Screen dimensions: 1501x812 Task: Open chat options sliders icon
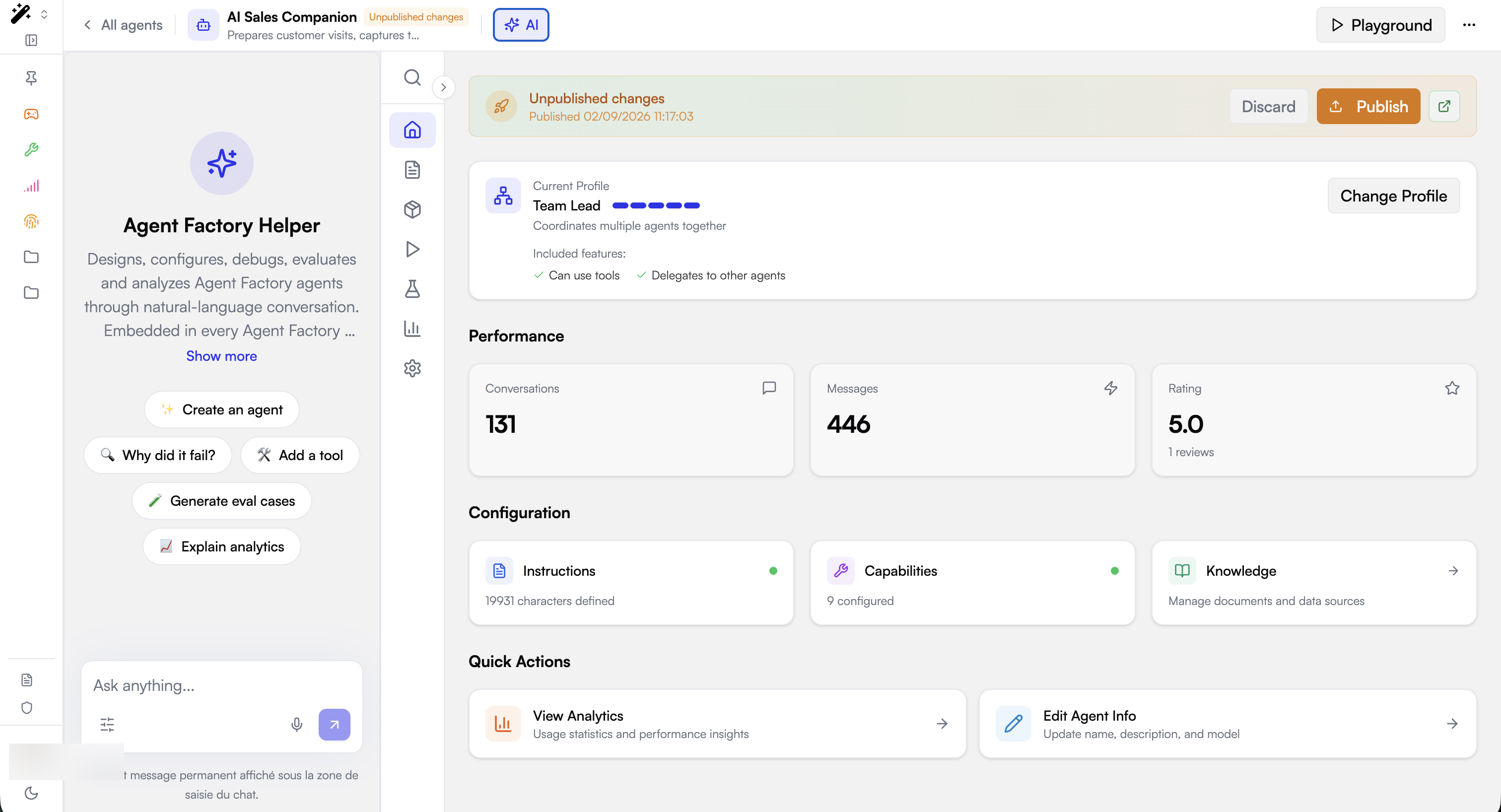pyautogui.click(x=107, y=724)
